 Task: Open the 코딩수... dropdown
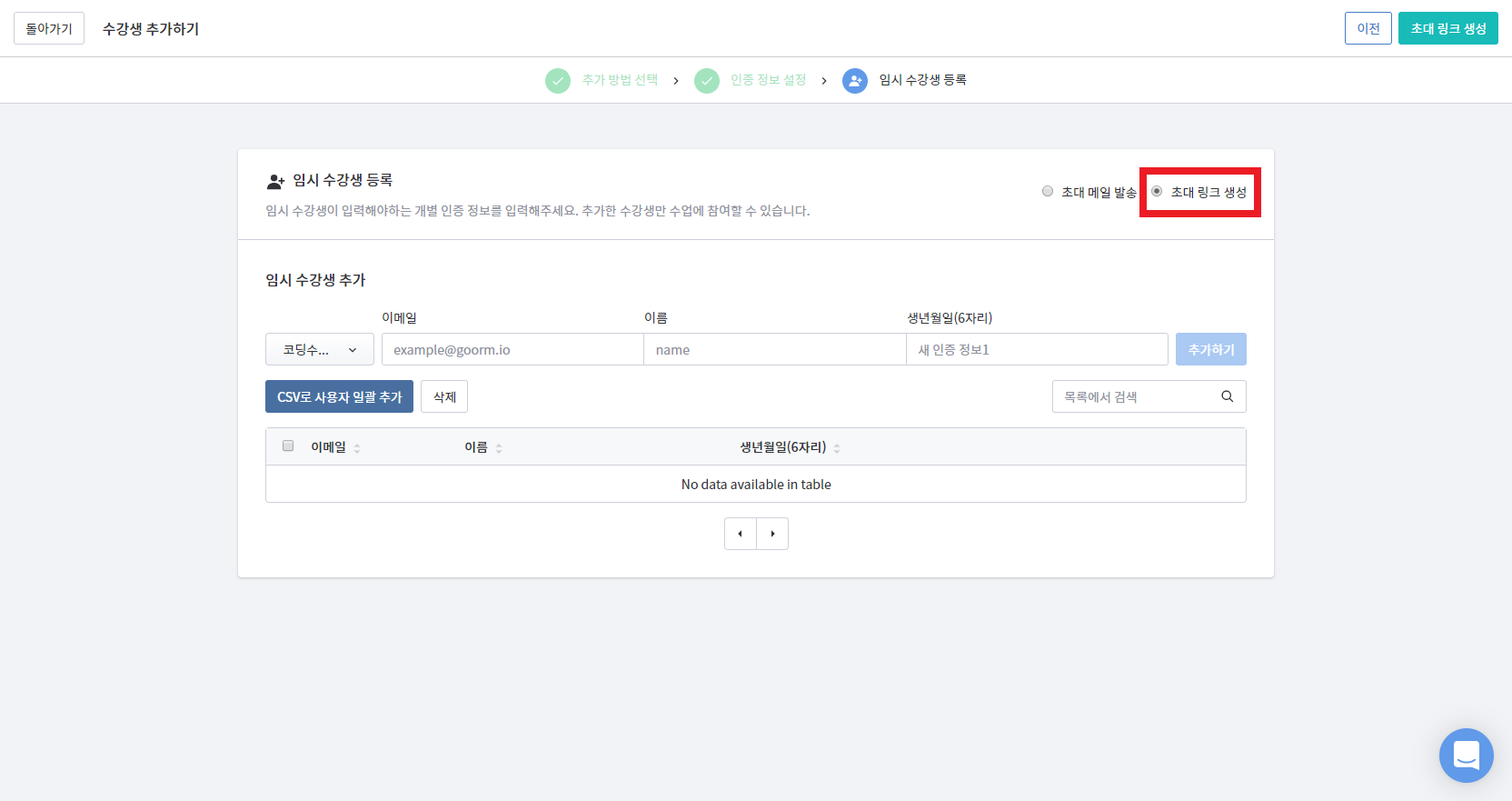(319, 349)
